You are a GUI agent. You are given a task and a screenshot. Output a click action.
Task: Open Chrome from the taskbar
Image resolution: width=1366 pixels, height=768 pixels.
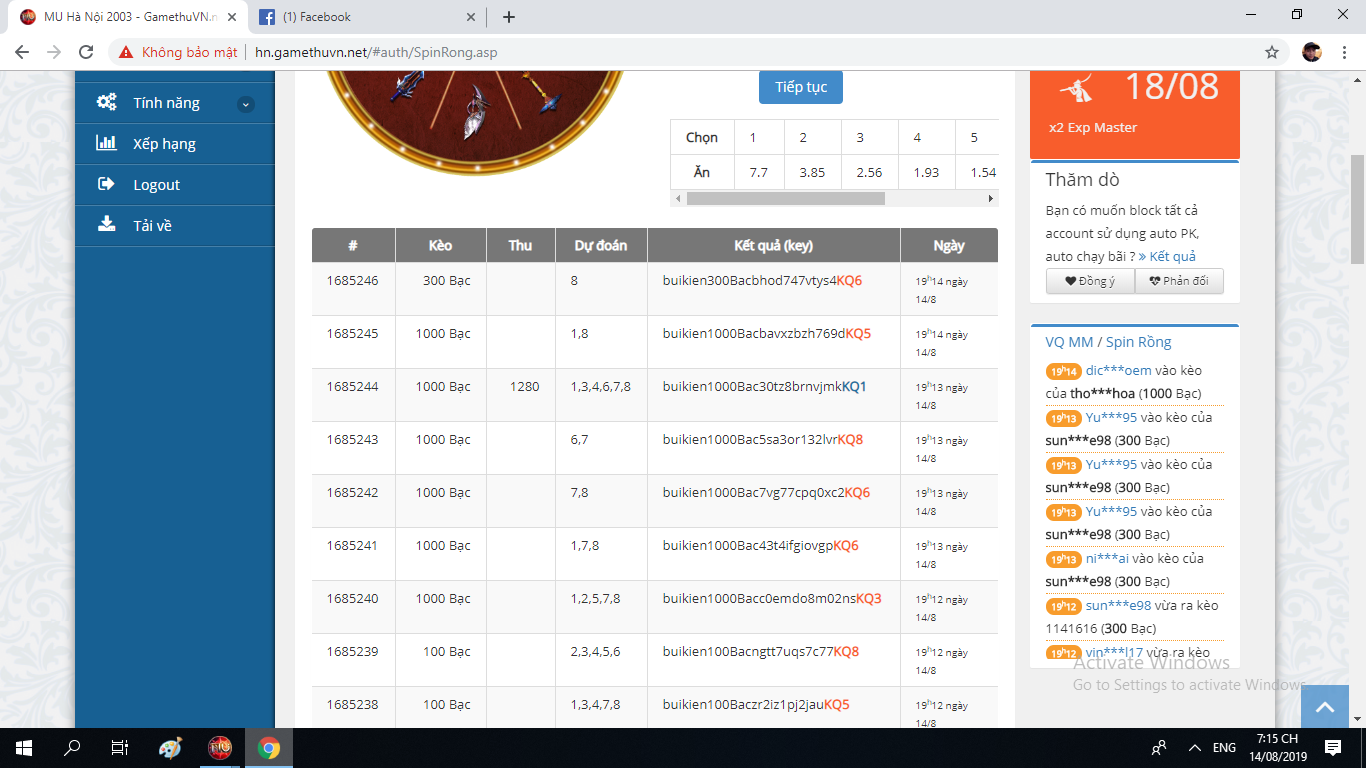tap(268, 747)
